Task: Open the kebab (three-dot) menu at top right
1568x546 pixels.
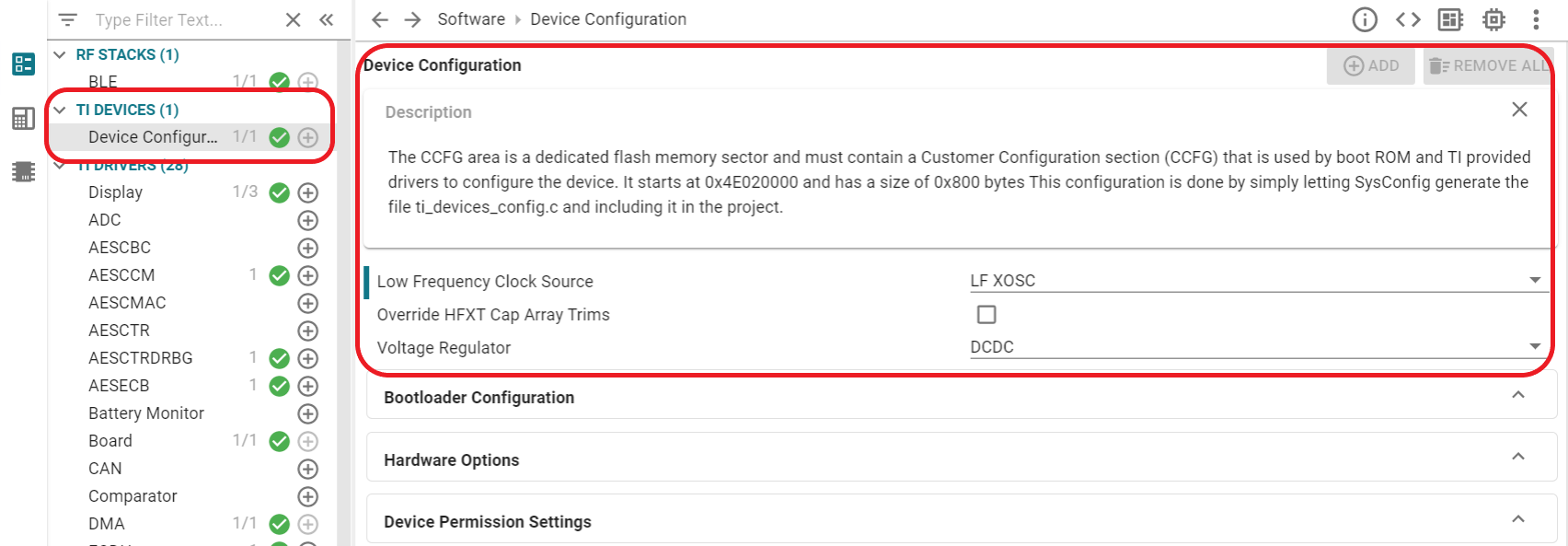Action: pyautogui.click(x=1534, y=18)
